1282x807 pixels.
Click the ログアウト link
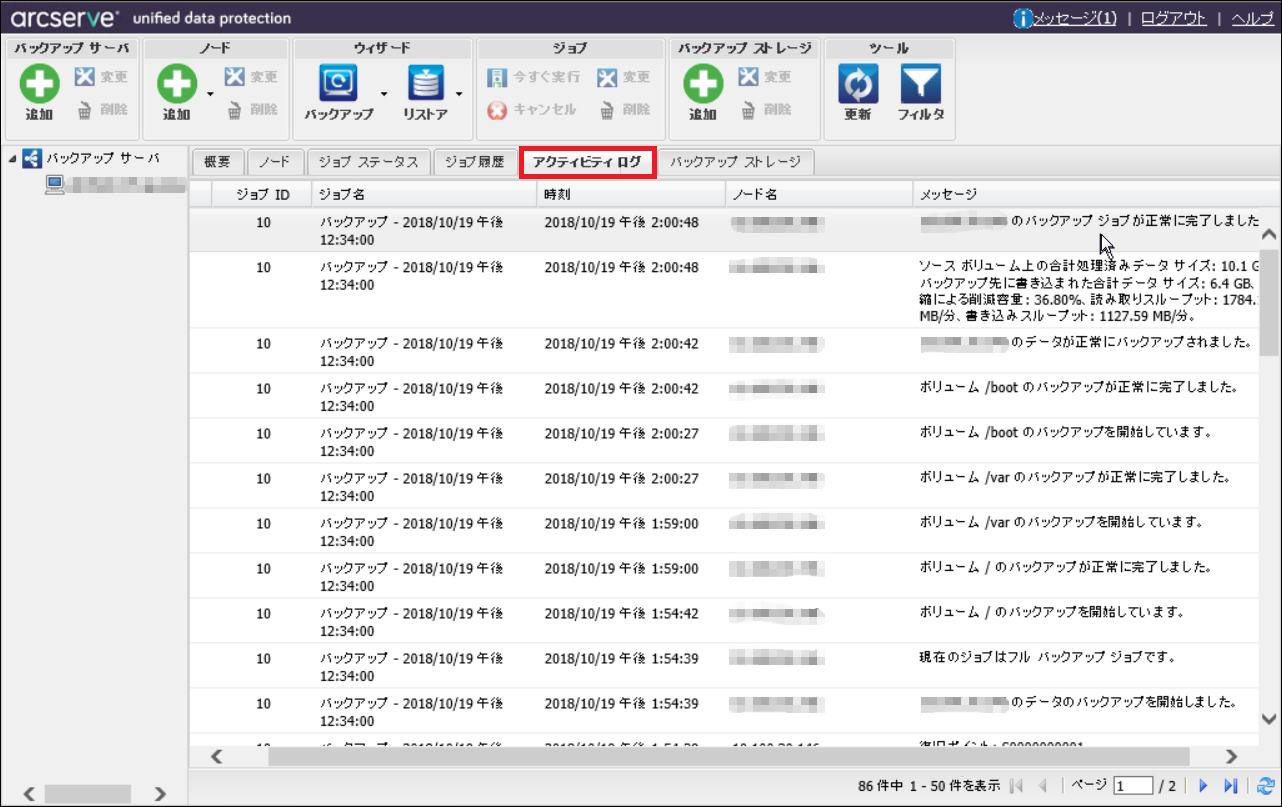(x=1173, y=18)
